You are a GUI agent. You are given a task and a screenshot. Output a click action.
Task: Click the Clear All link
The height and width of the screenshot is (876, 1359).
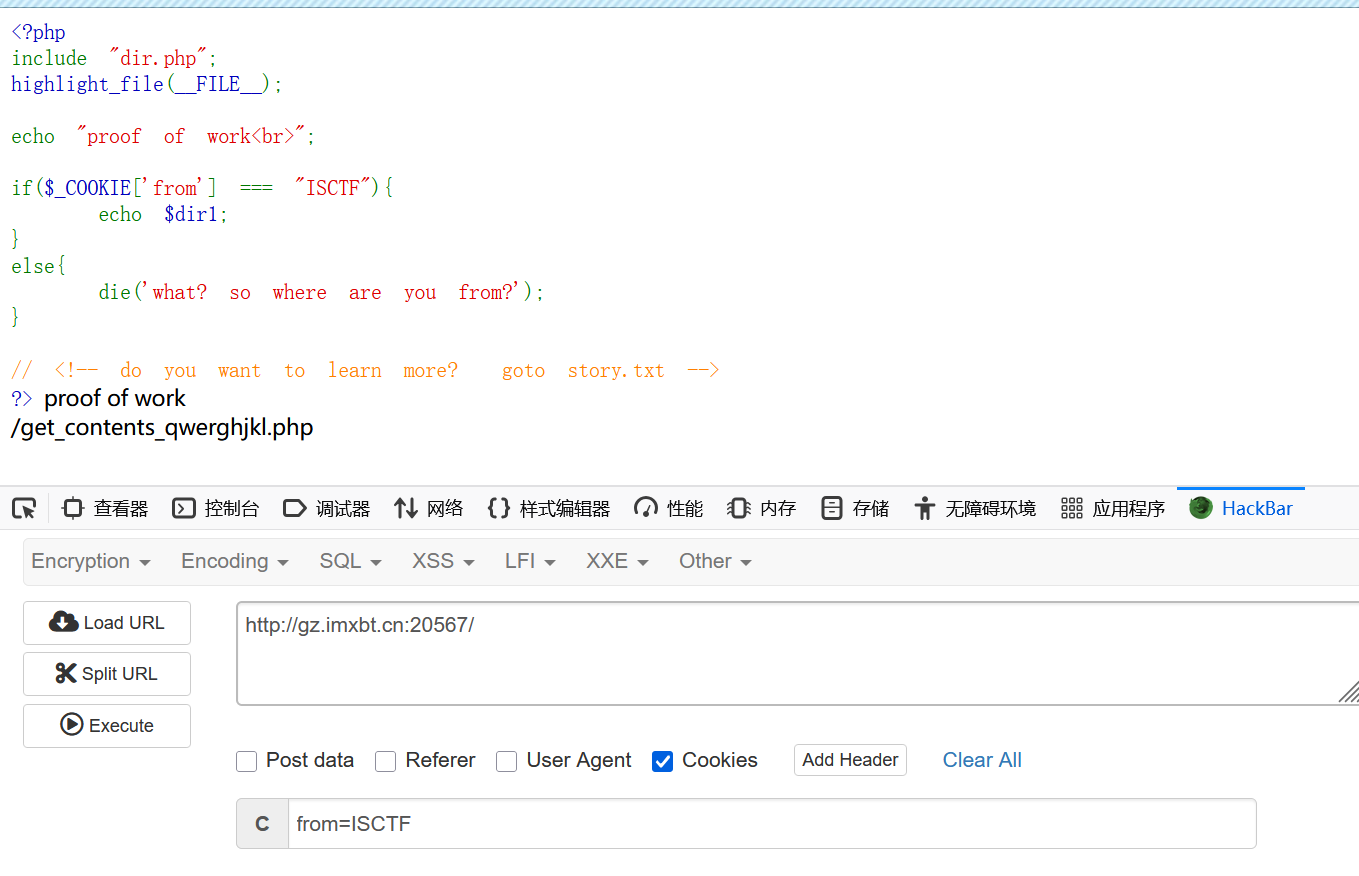click(x=982, y=760)
